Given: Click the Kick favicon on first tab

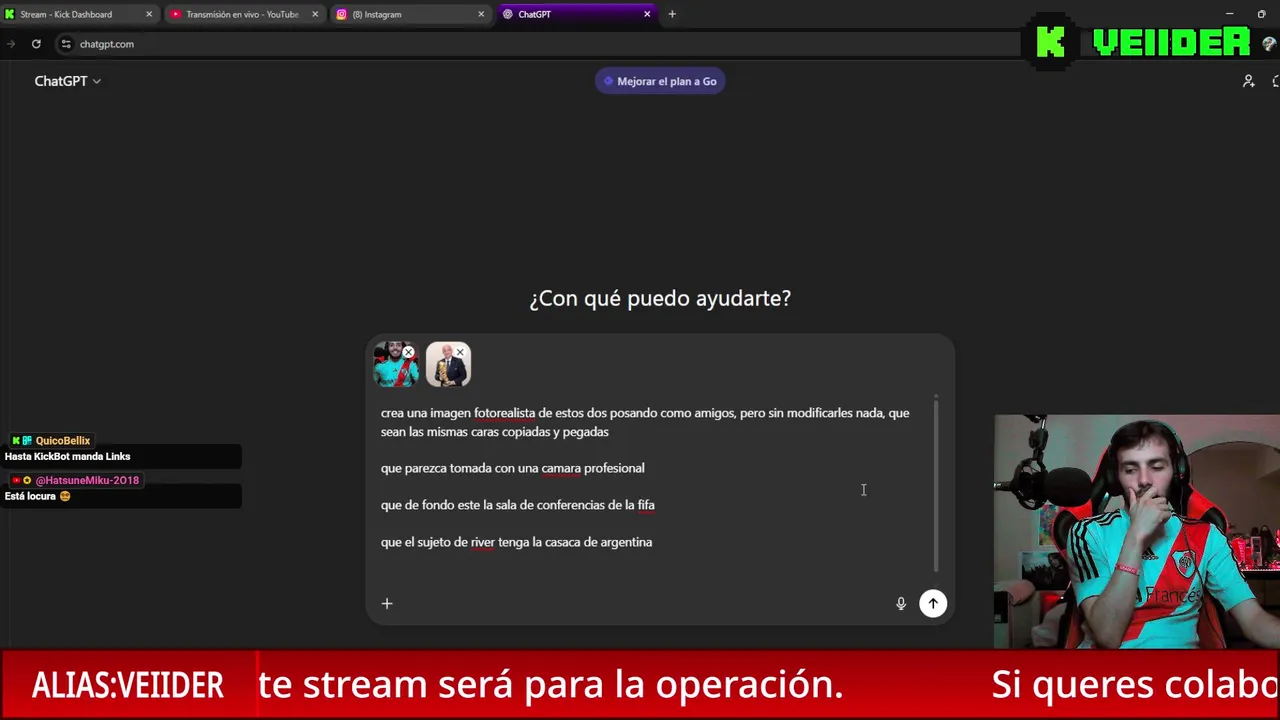Looking at the screenshot, I should [x=9, y=14].
